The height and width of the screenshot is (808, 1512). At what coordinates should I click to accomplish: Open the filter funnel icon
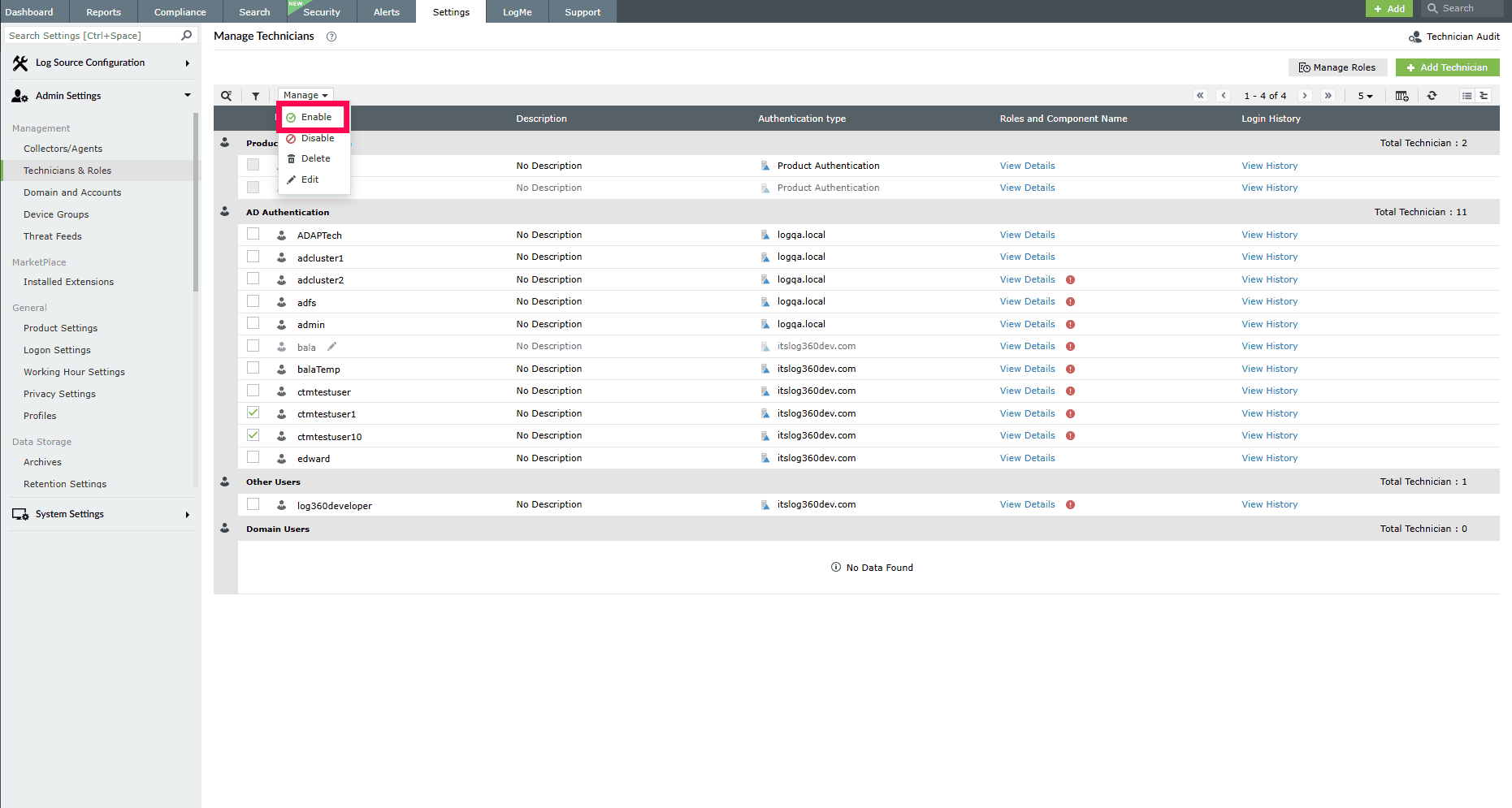pos(256,96)
